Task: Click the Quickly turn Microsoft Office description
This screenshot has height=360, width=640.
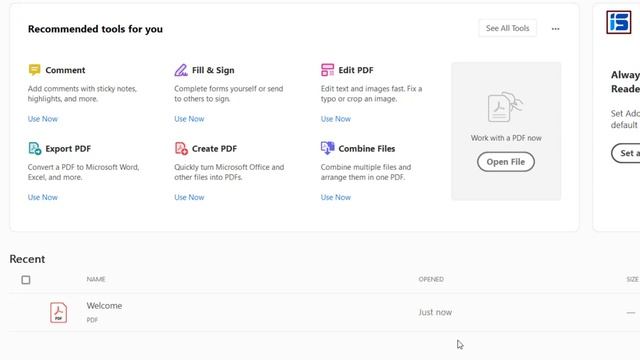Action: [229, 172]
